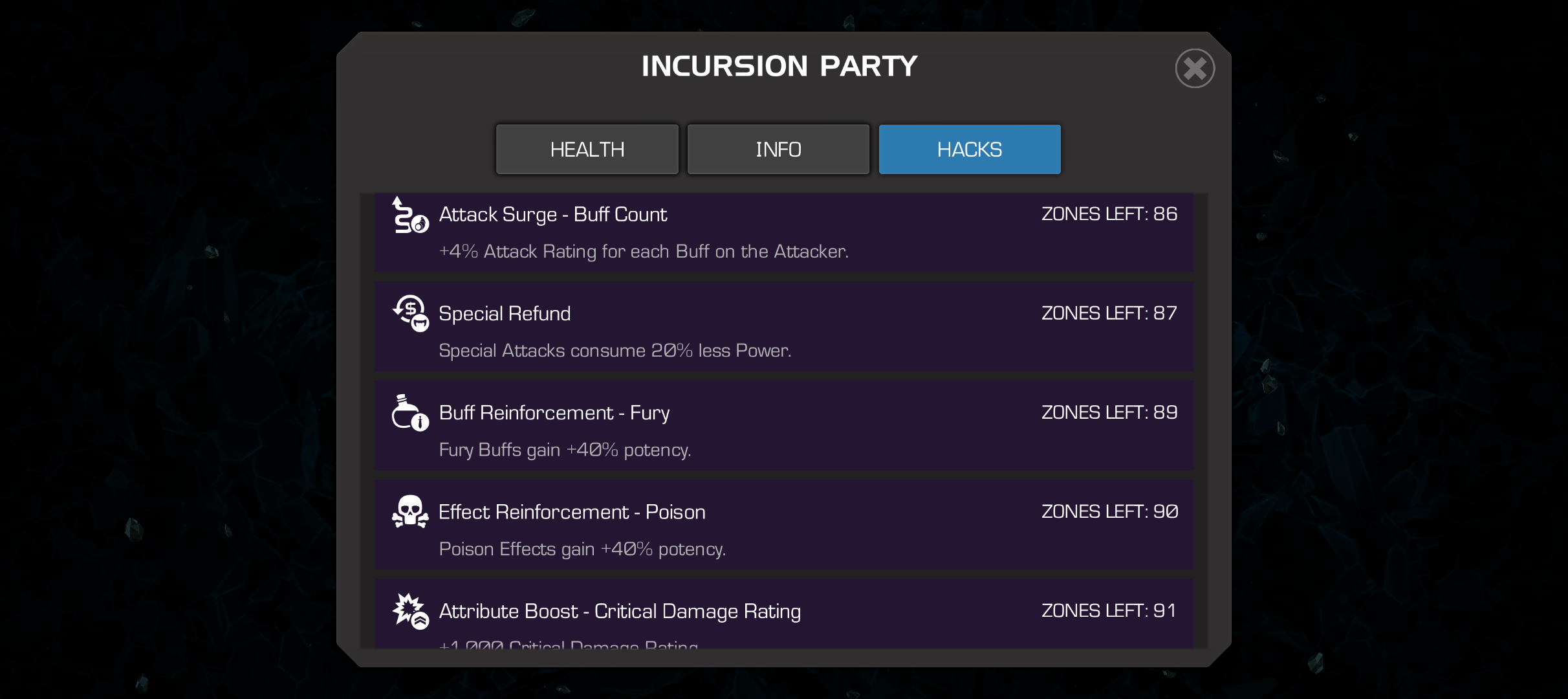Click the Zones Left: 87 counter
Viewport: 1568px width, 699px height.
tap(1109, 313)
